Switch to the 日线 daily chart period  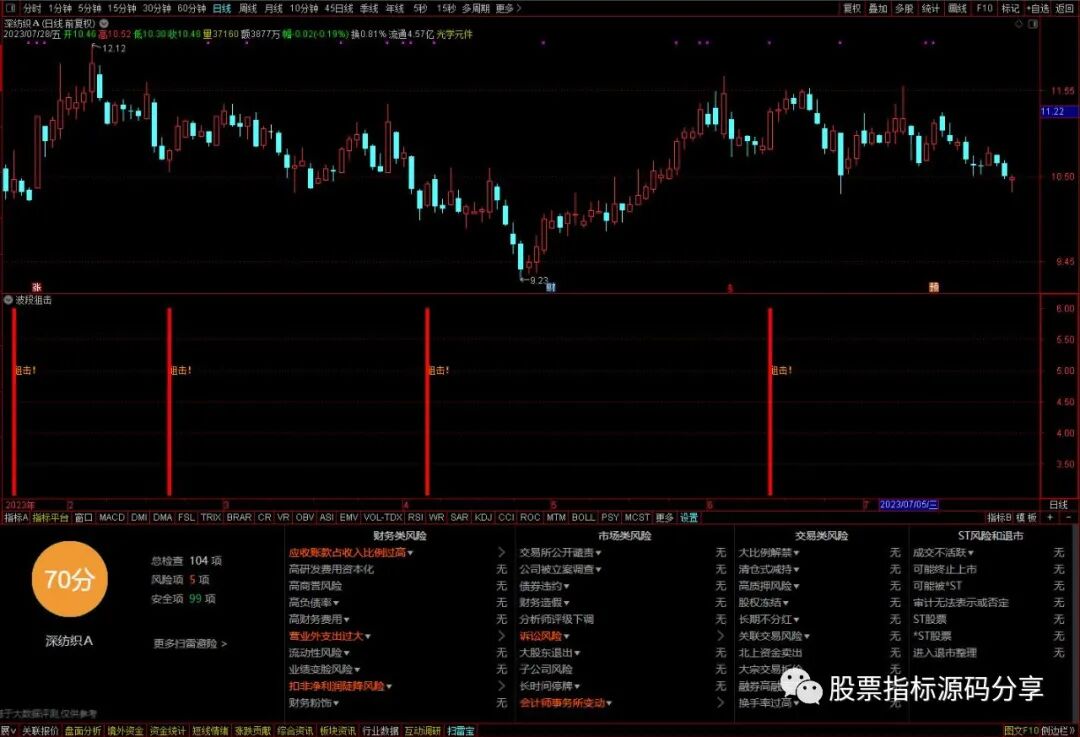click(x=222, y=8)
